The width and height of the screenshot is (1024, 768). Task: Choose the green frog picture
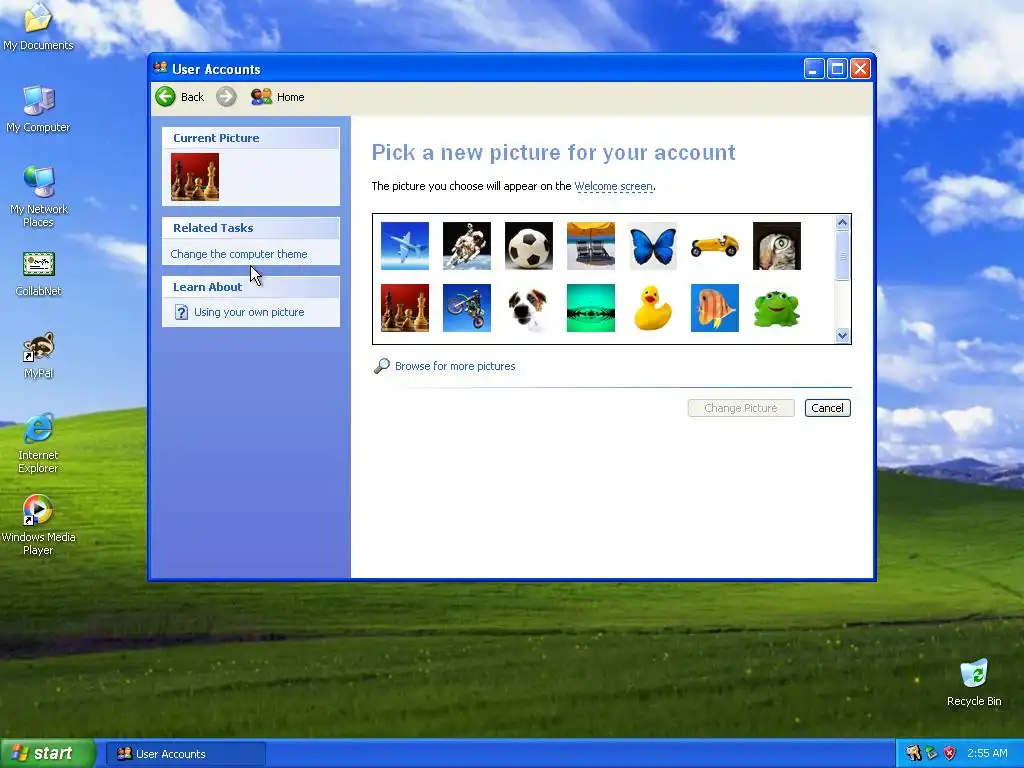coord(777,308)
